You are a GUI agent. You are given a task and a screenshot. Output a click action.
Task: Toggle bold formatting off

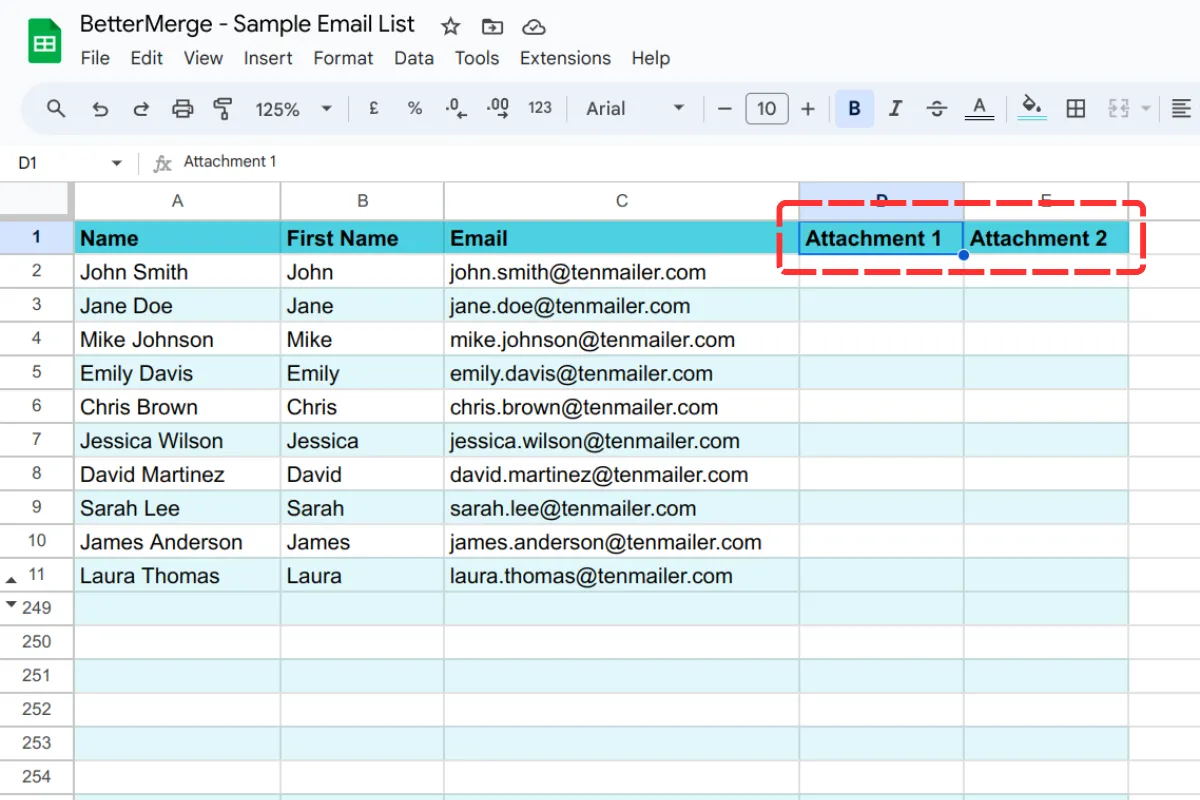pos(853,108)
